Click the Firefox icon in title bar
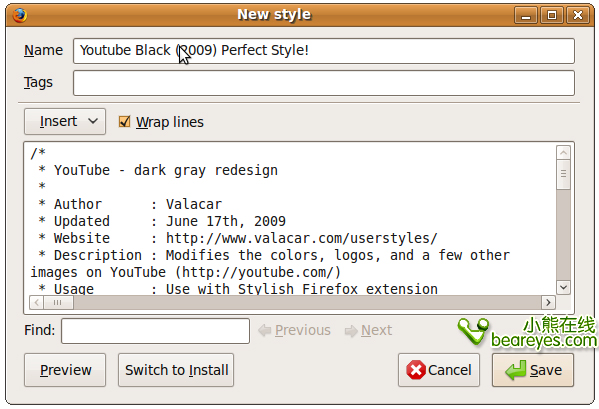This screenshot has width=599, height=409. (x=19, y=15)
